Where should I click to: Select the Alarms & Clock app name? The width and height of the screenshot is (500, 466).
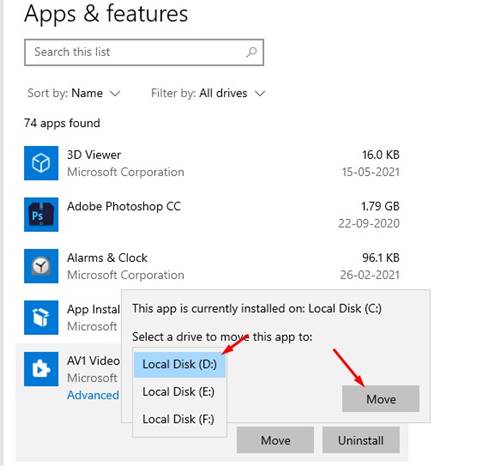(x=107, y=258)
